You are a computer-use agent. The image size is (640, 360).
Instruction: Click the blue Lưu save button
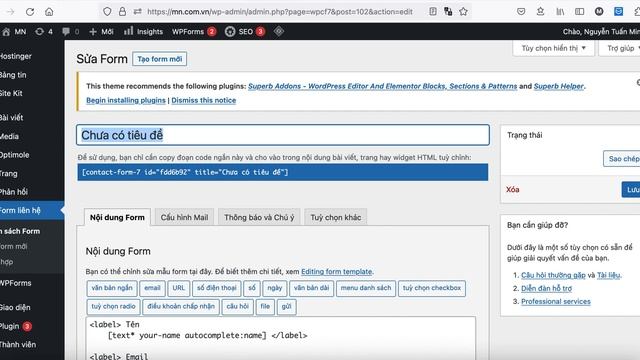tap(631, 190)
